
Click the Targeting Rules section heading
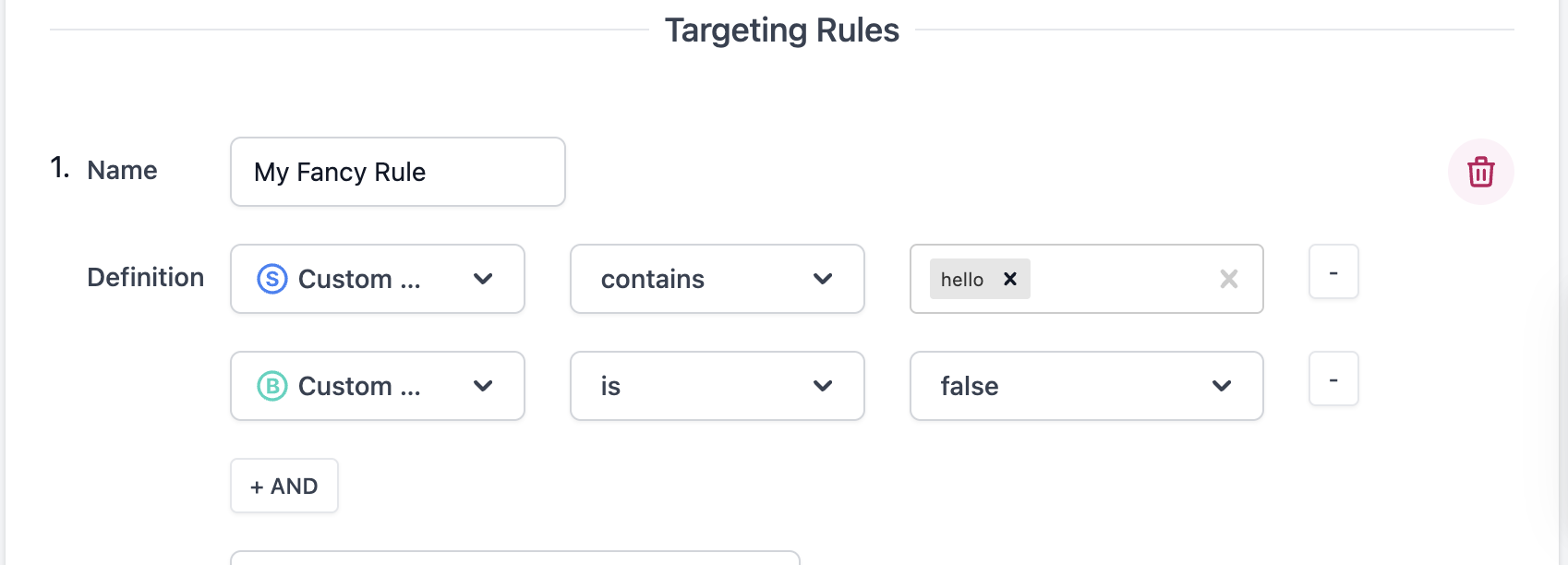click(x=781, y=30)
